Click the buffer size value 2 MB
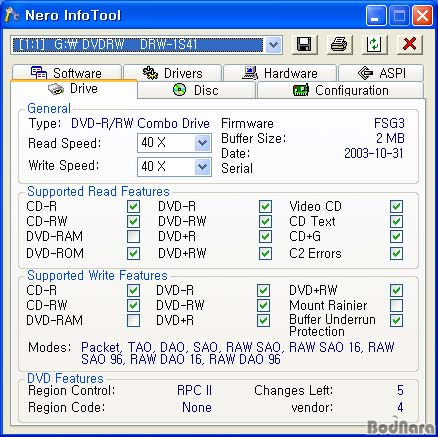 click(x=390, y=138)
